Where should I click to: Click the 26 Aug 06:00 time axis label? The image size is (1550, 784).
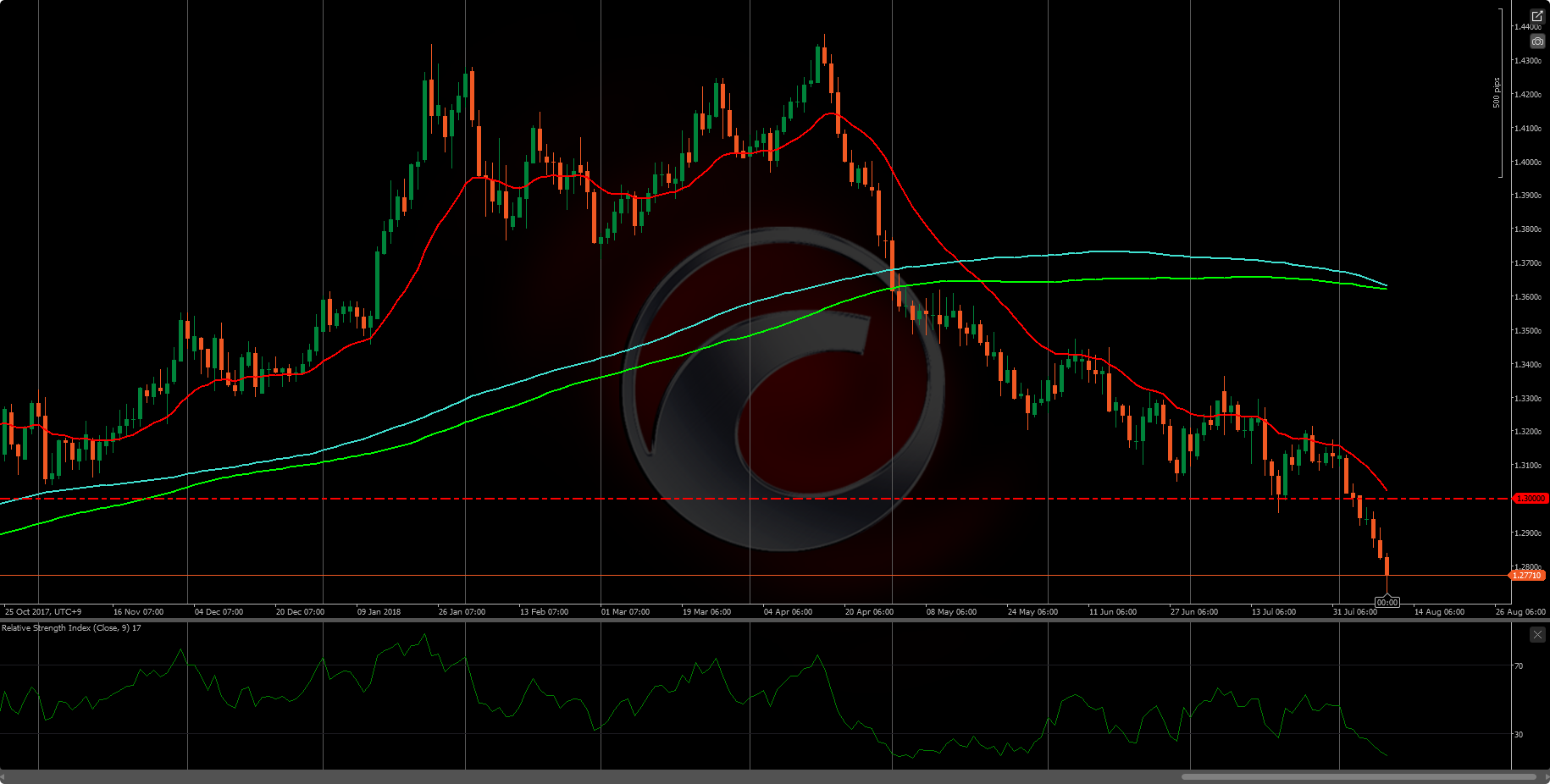point(1520,611)
